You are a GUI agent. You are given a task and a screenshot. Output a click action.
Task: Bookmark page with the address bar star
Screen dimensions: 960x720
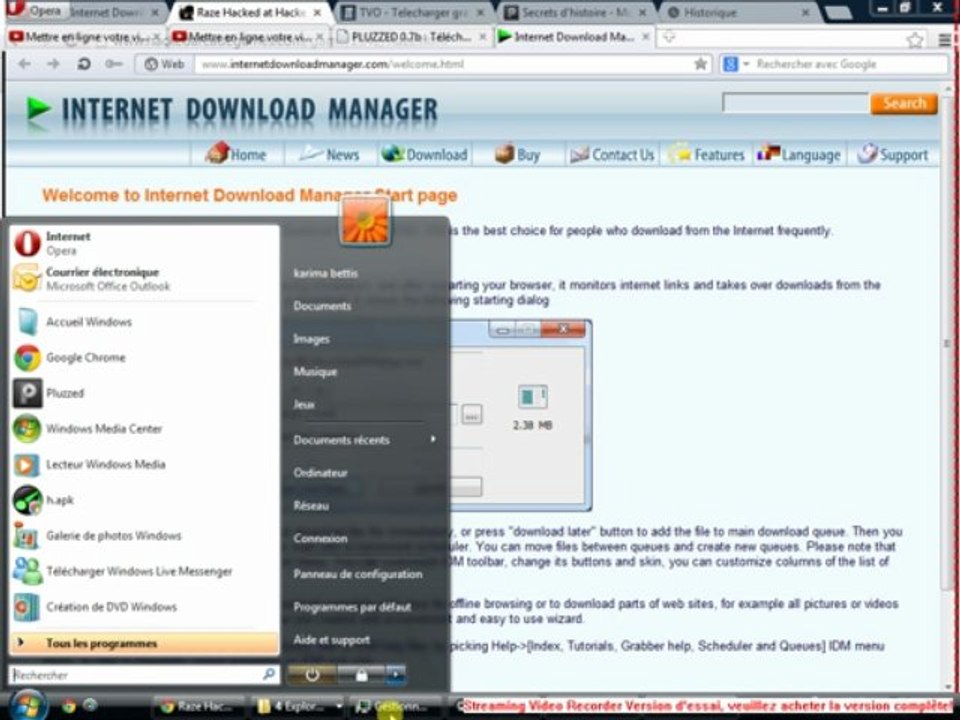(700, 64)
